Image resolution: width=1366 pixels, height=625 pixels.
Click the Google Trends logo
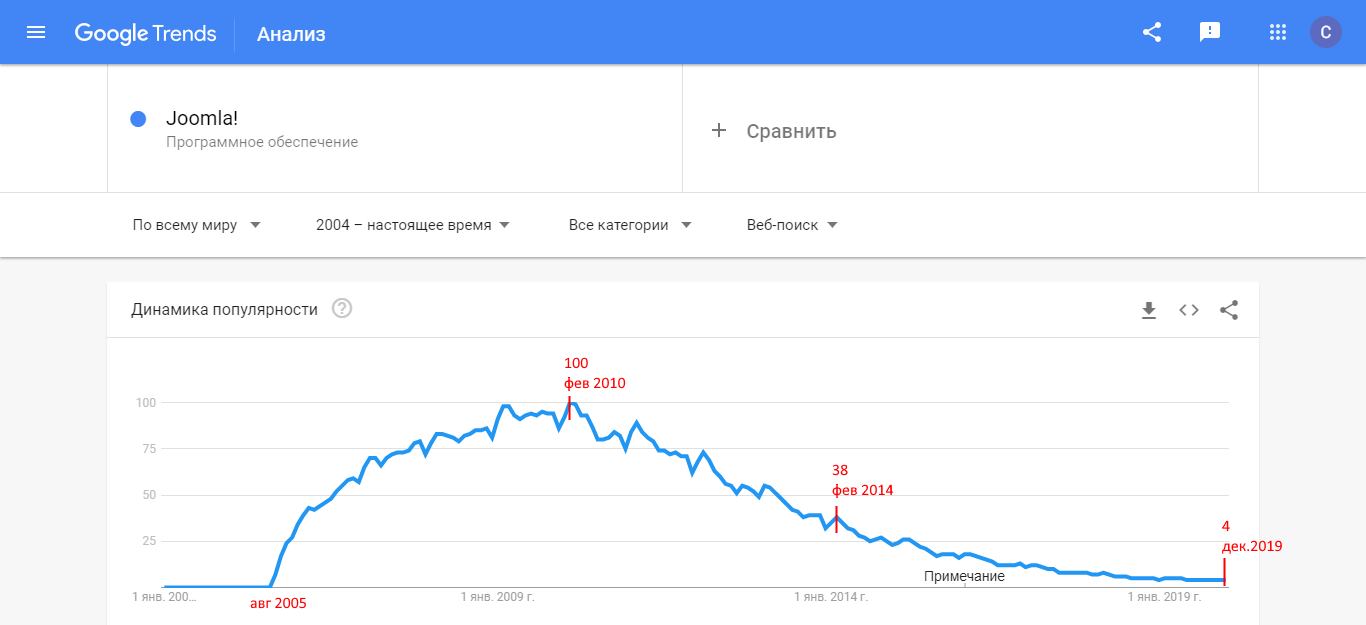pyautogui.click(x=145, y=33)
